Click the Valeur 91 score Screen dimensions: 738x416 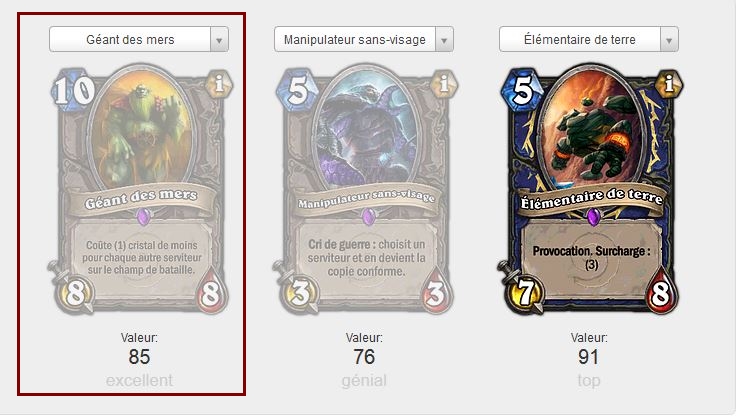[x=588, y=357]
